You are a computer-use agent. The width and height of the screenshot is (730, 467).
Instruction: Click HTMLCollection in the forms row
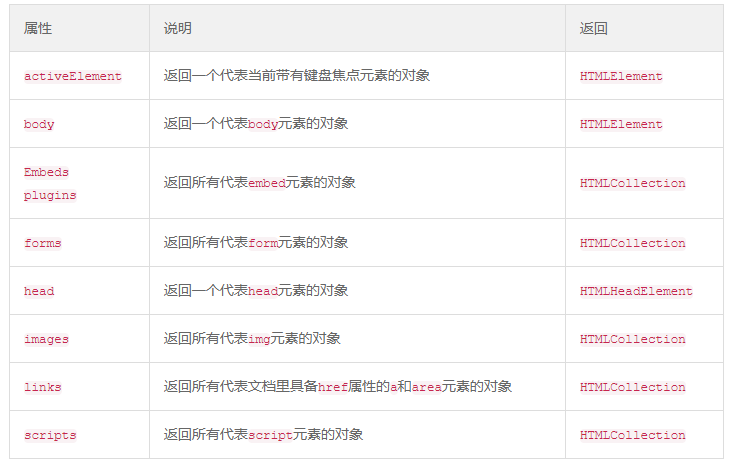click(x=632, y=243)
